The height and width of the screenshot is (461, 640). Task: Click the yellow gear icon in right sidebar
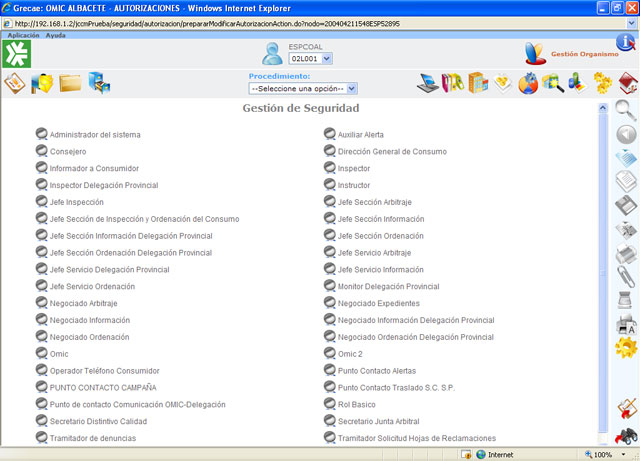pos(625,347)
